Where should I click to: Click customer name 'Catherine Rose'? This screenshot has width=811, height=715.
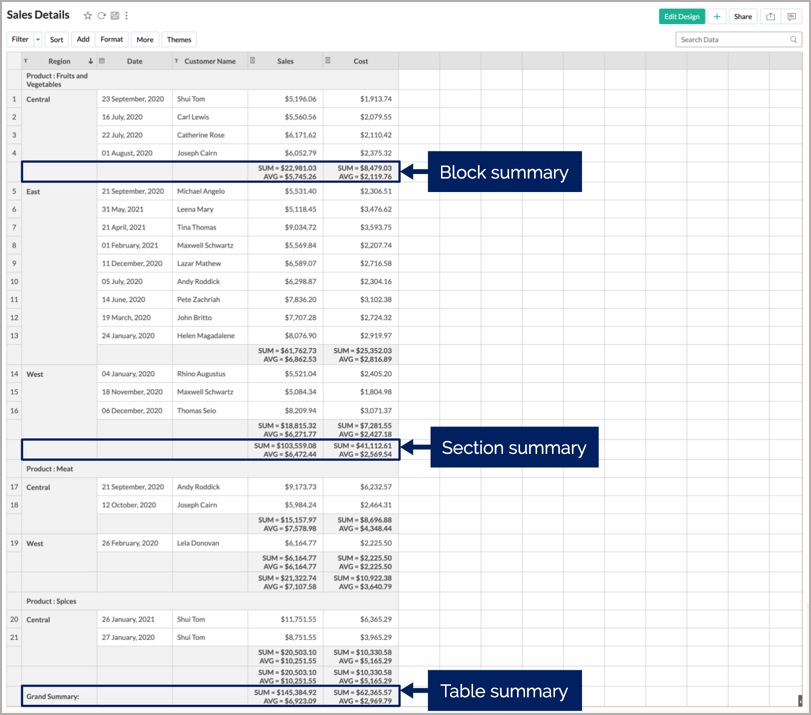201,135
